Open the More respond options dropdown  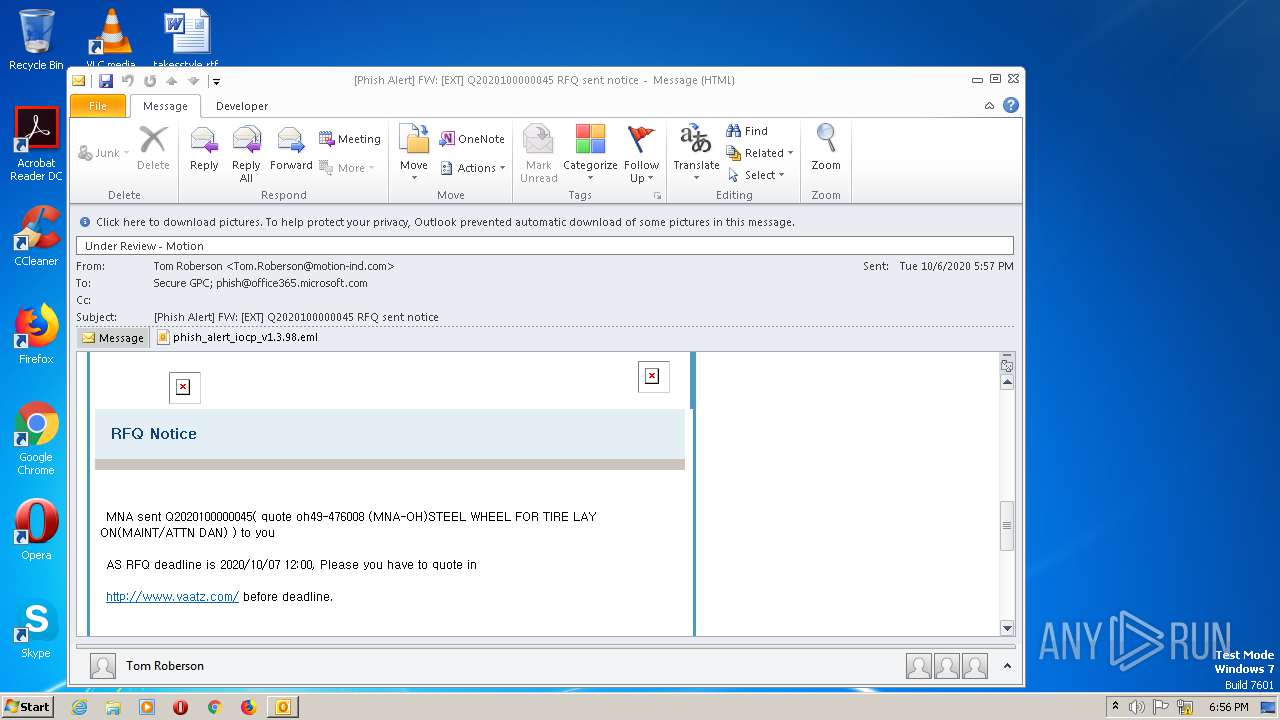point(347,168)
